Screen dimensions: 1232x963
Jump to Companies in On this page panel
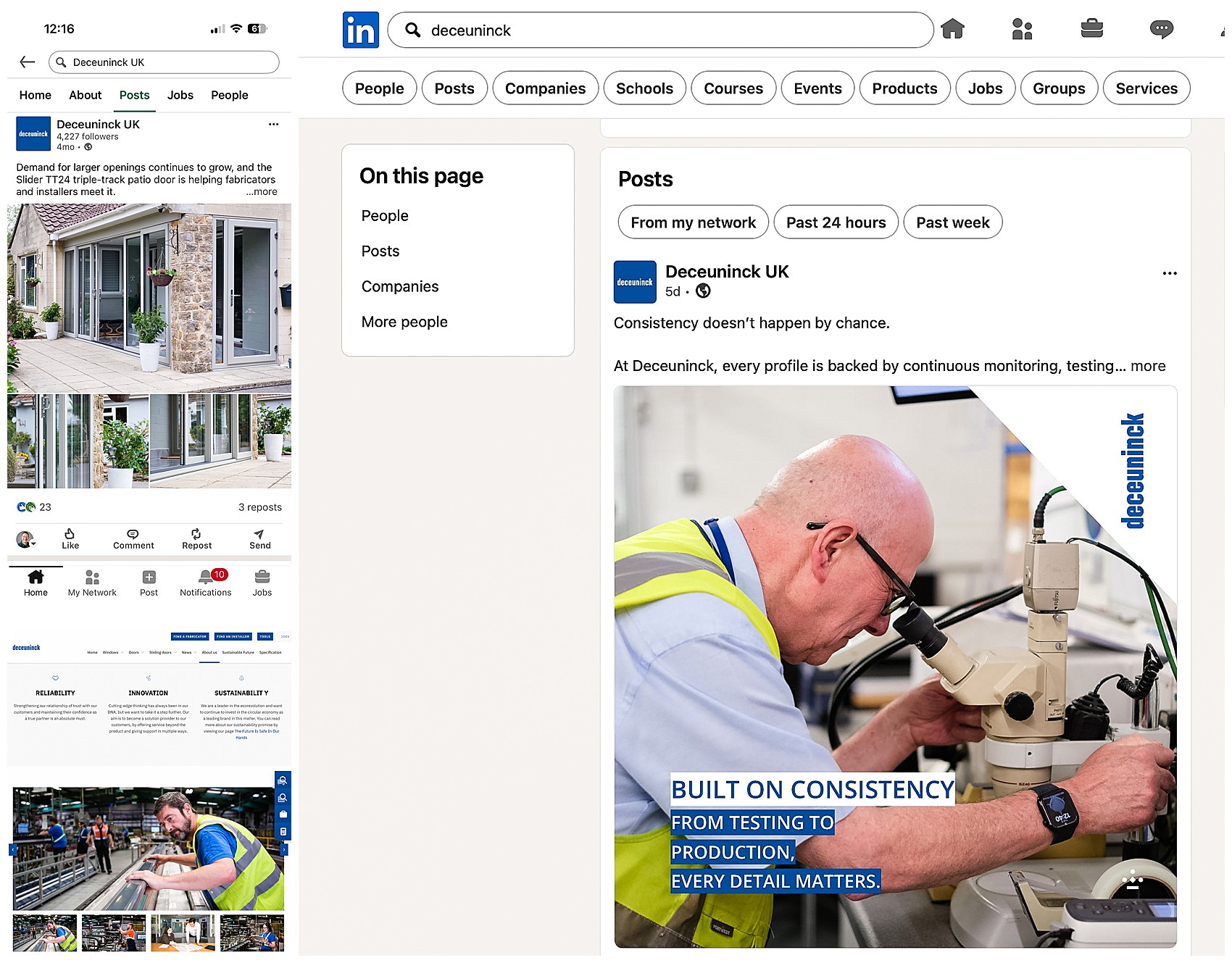pyautogui.click(x=400, y=287)
